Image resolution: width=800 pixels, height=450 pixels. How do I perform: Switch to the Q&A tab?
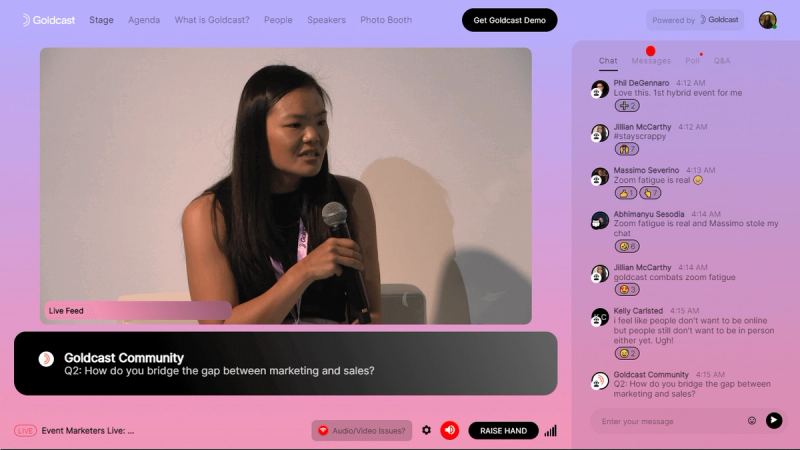722,61
